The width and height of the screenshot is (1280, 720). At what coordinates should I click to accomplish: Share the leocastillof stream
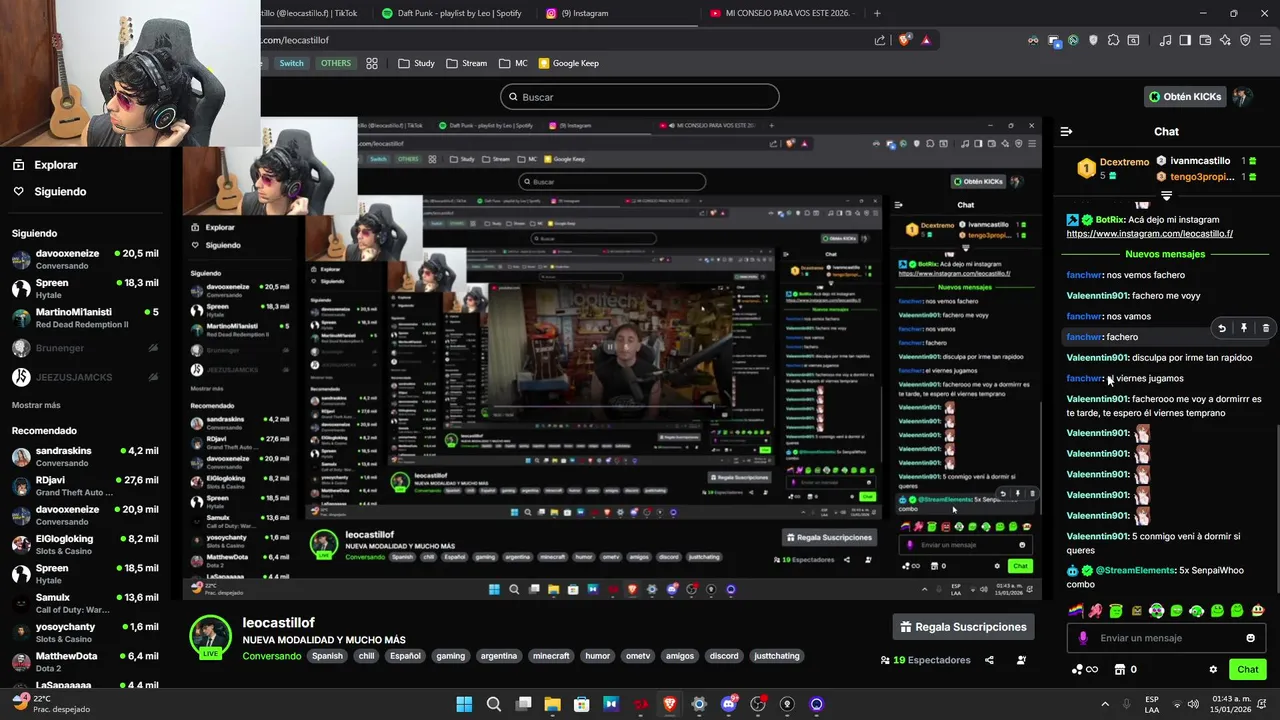[989, 660]
